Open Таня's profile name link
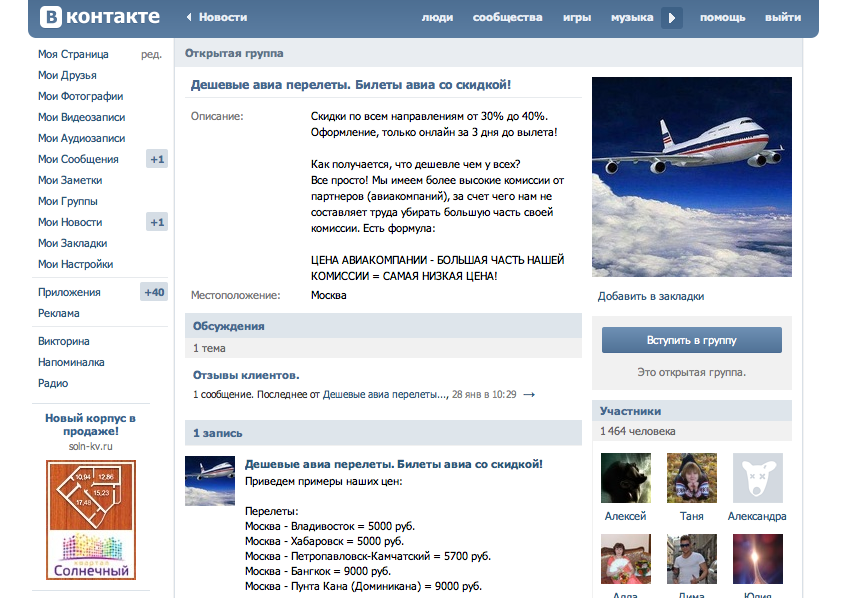 click(692, 516)
